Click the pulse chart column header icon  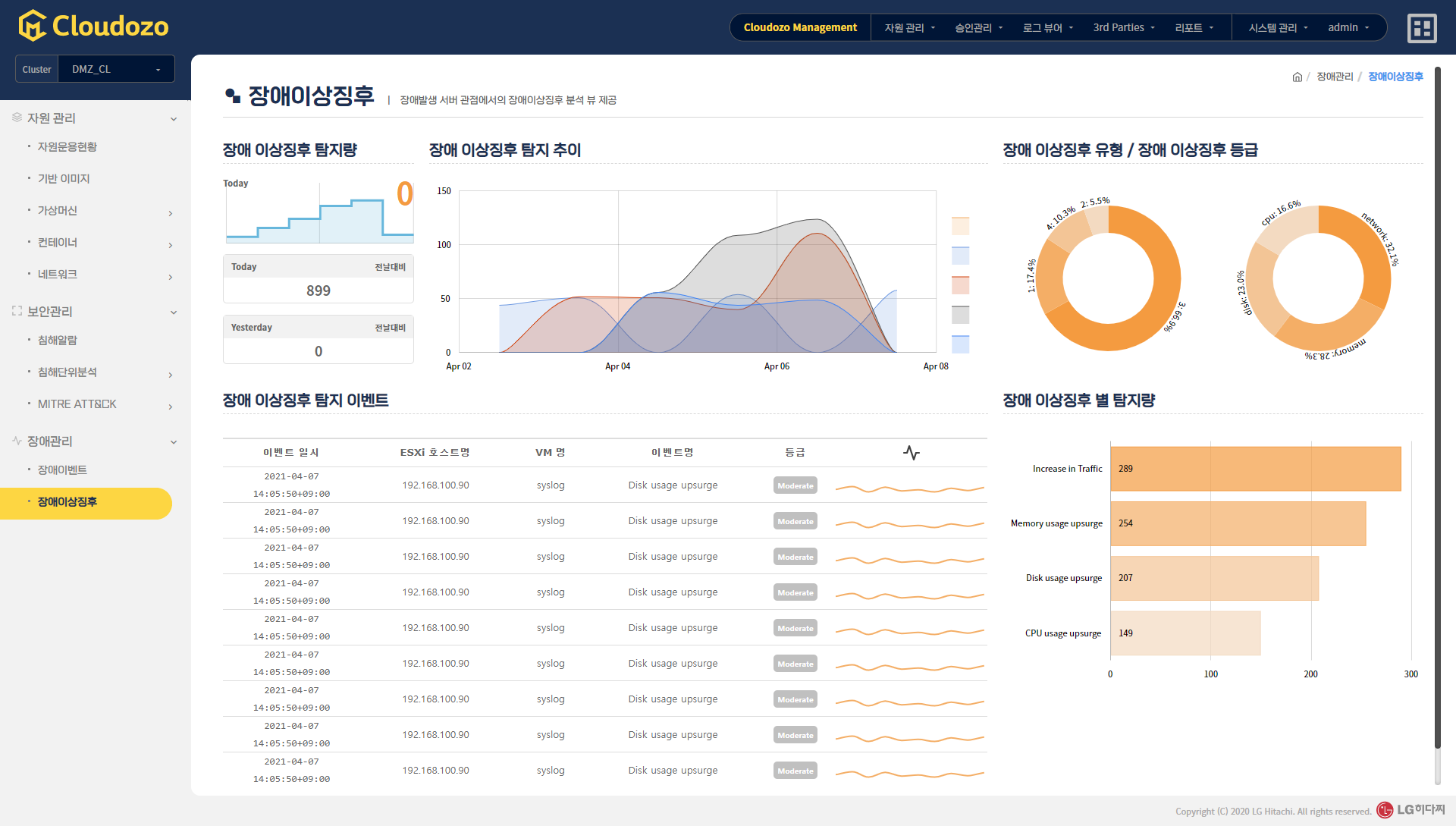(911, 453)
